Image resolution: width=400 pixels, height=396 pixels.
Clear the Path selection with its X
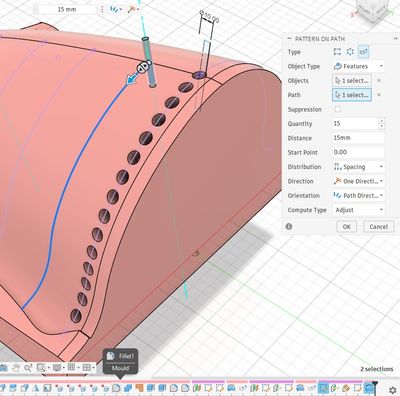[379, 95]
